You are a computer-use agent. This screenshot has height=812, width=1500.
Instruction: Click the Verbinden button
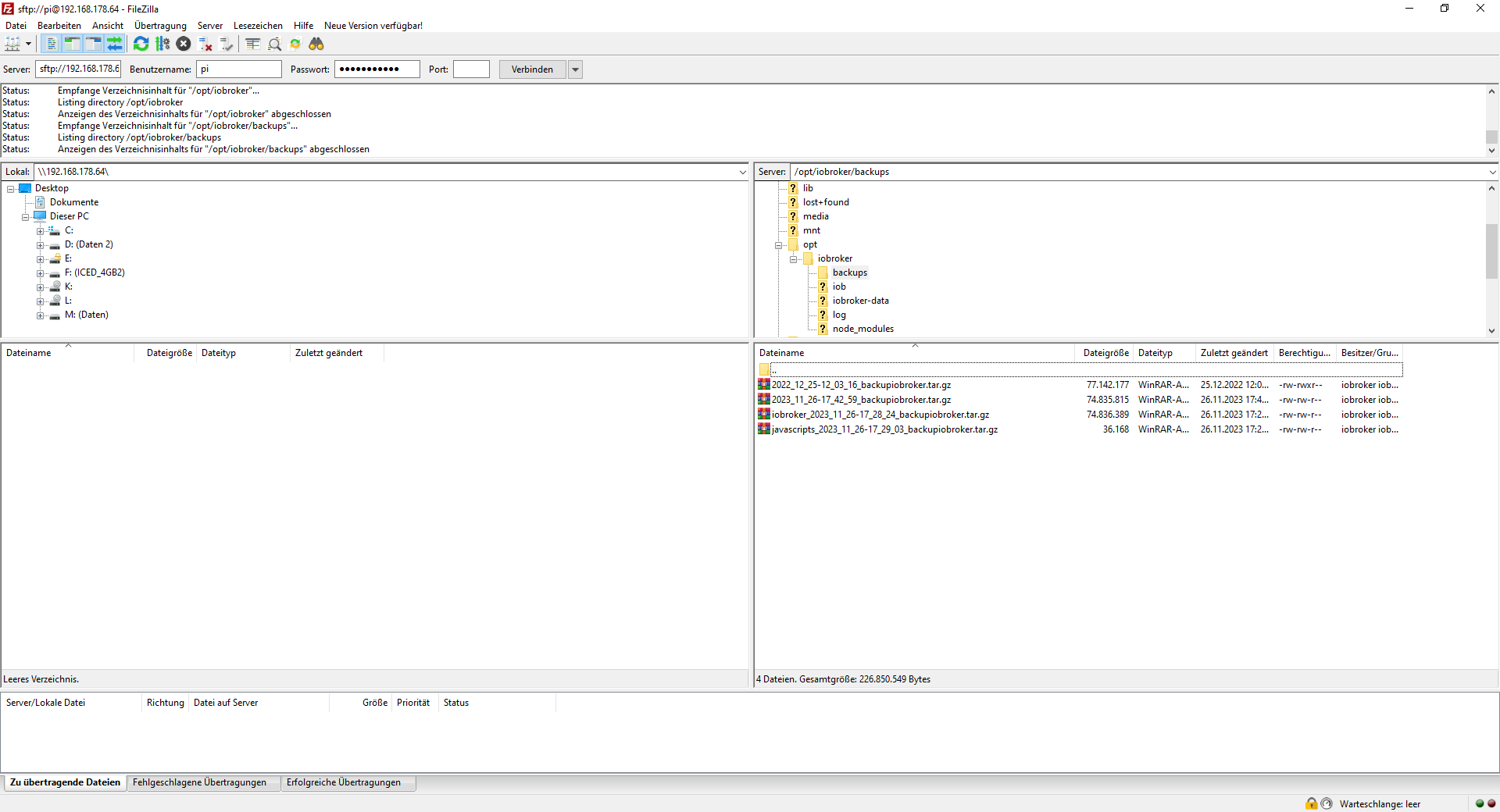[x=532, y=69]
